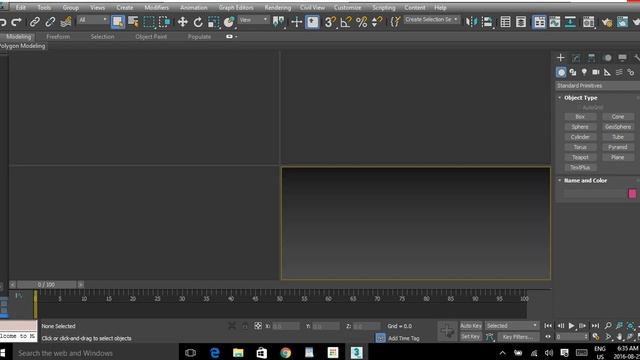Image resolution: width=640 pixels, height=360 pixels.
Task: Open the Modifiers menu
Action: click(x=156, y=7)
